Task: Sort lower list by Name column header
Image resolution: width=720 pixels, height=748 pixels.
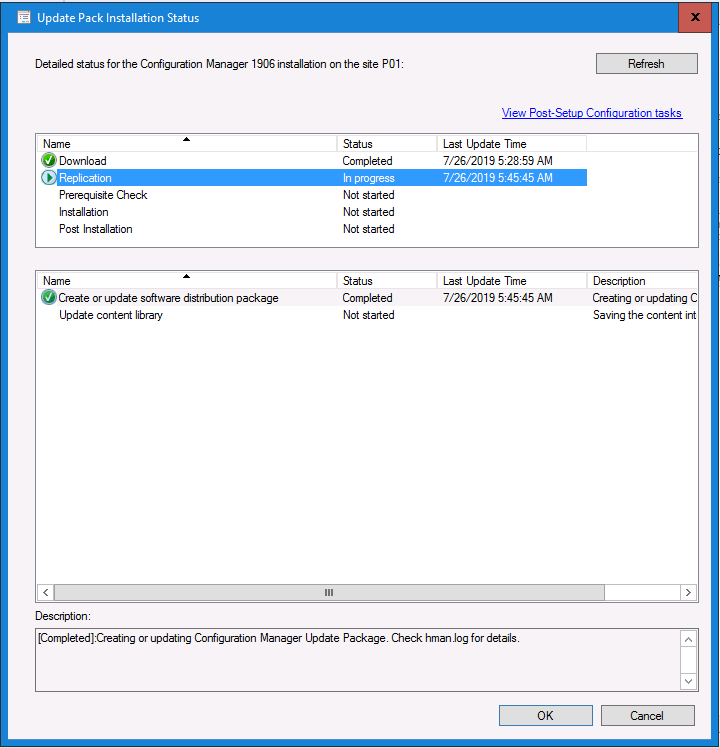Action: [187, 280]
